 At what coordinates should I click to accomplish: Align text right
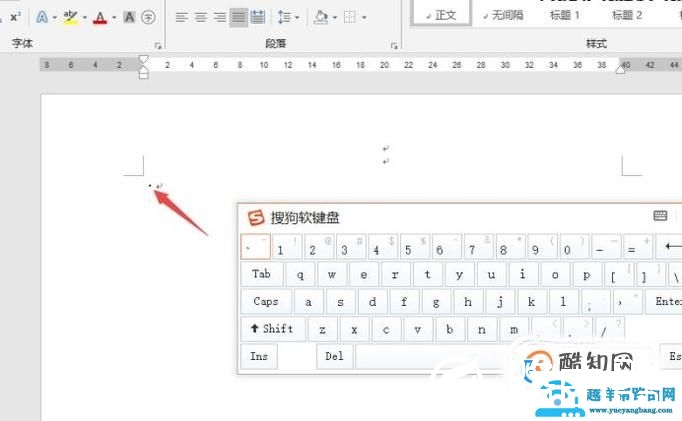[x=220, y=17]
